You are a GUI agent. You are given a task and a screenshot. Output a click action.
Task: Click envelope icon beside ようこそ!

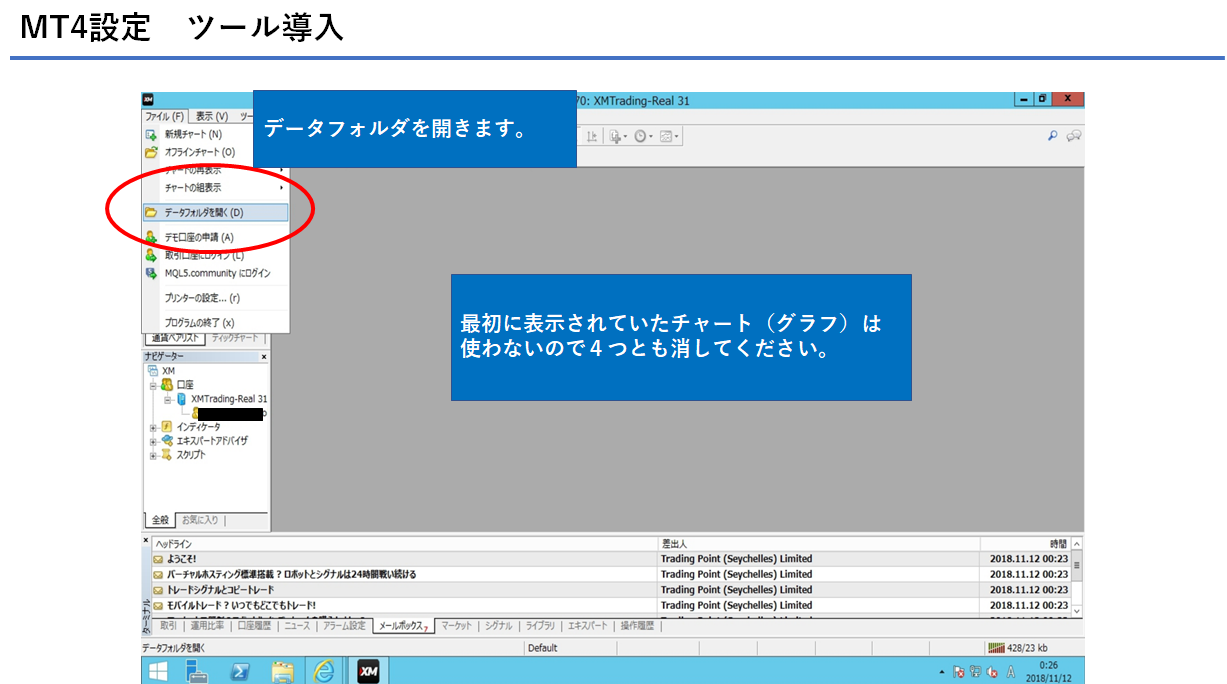(158, 559)
